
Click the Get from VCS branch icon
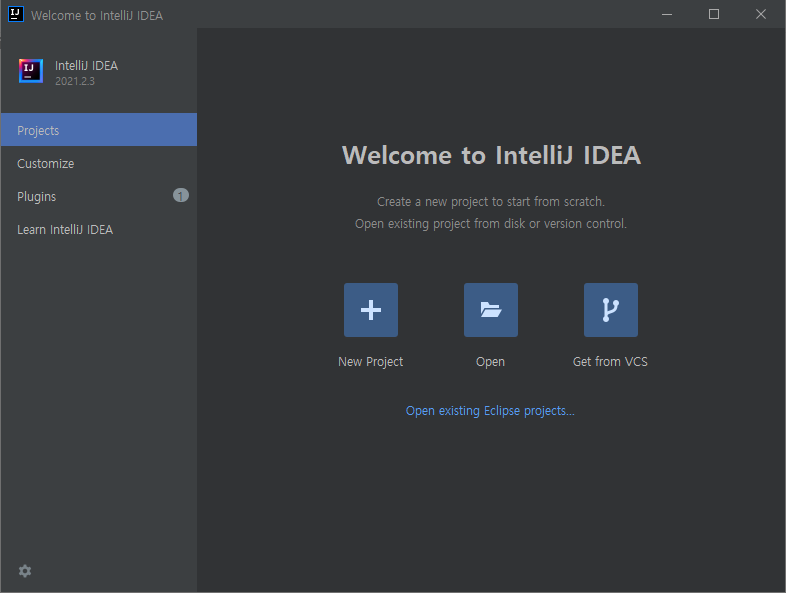pyautogui.click(x=611, y=310)
